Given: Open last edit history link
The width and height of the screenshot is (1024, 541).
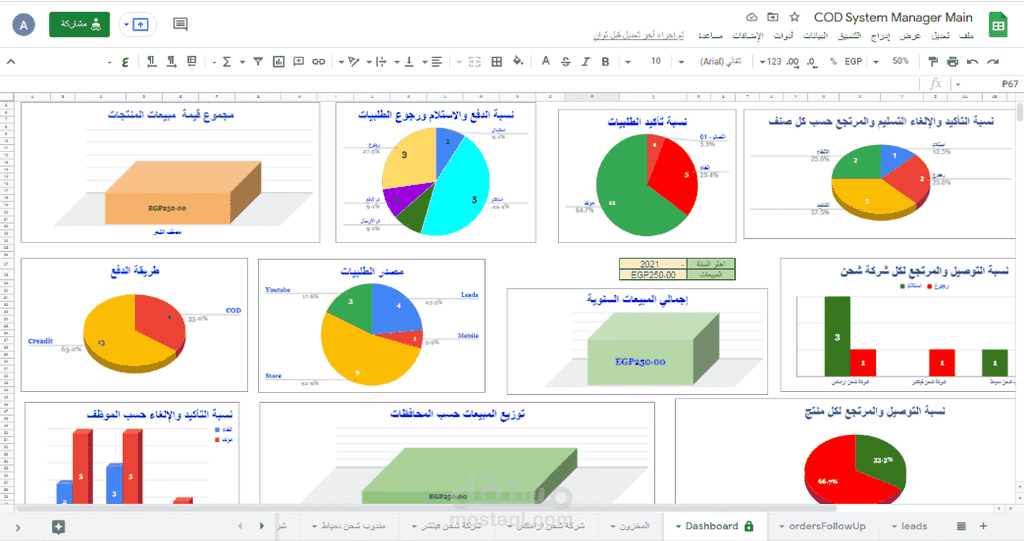Looking at the screenshot, I should [639, 35].
